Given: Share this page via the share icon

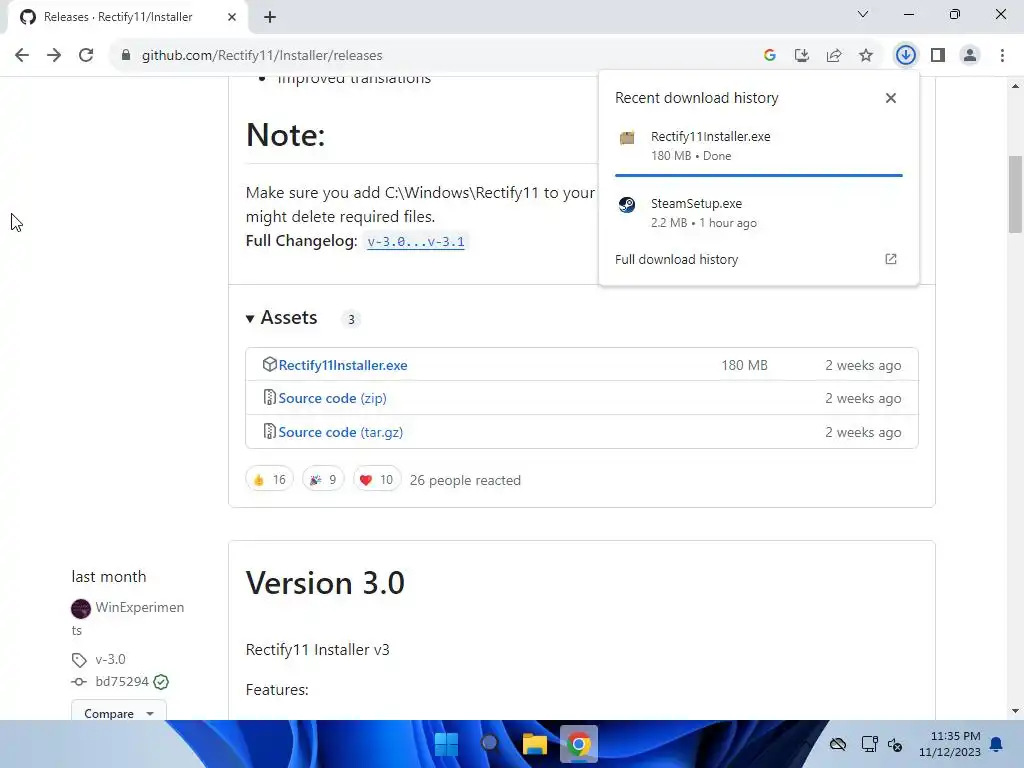Looking at the screenshot, I should (x=834, y=56).
